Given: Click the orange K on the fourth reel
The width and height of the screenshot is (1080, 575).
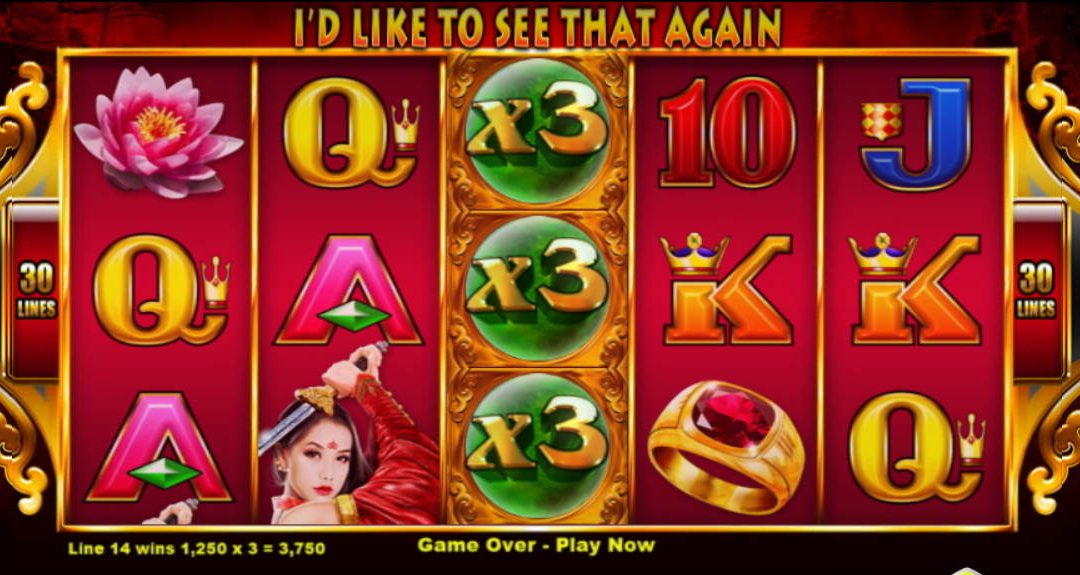Looking at the screenshot, I should coord(726,289).
